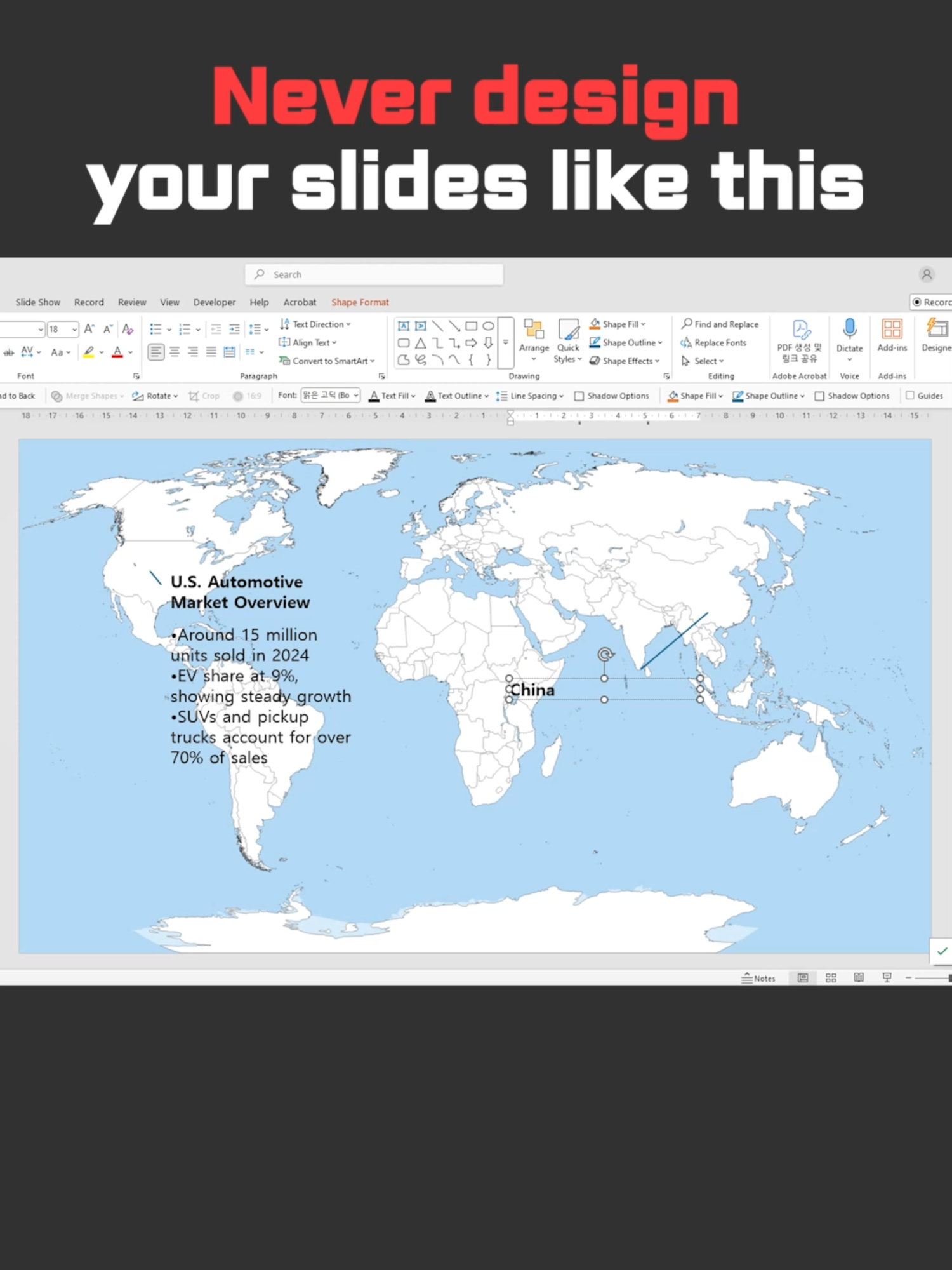This screenshot has height=1270, width=952.
Task: Click Find and Replace
Action: click(720, 324)
